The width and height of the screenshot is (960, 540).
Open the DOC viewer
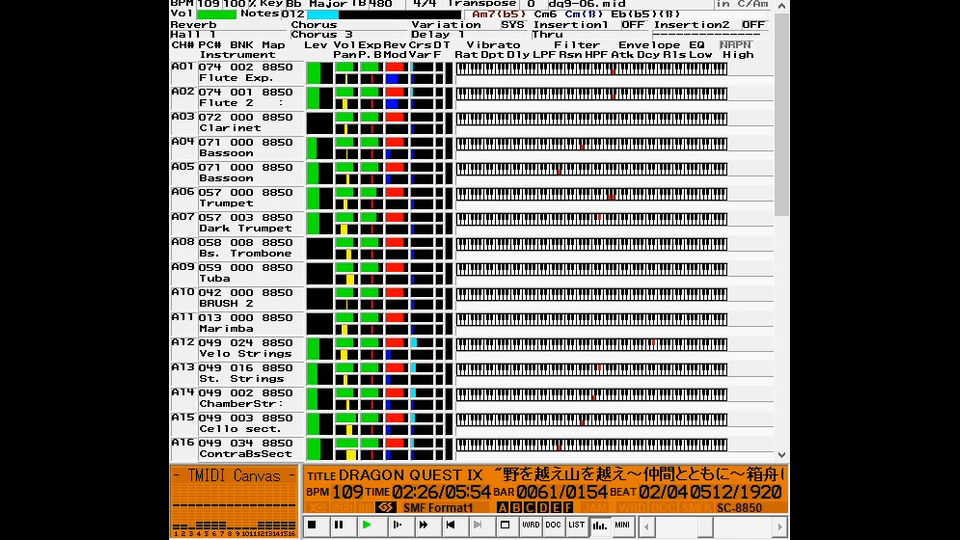553,525
